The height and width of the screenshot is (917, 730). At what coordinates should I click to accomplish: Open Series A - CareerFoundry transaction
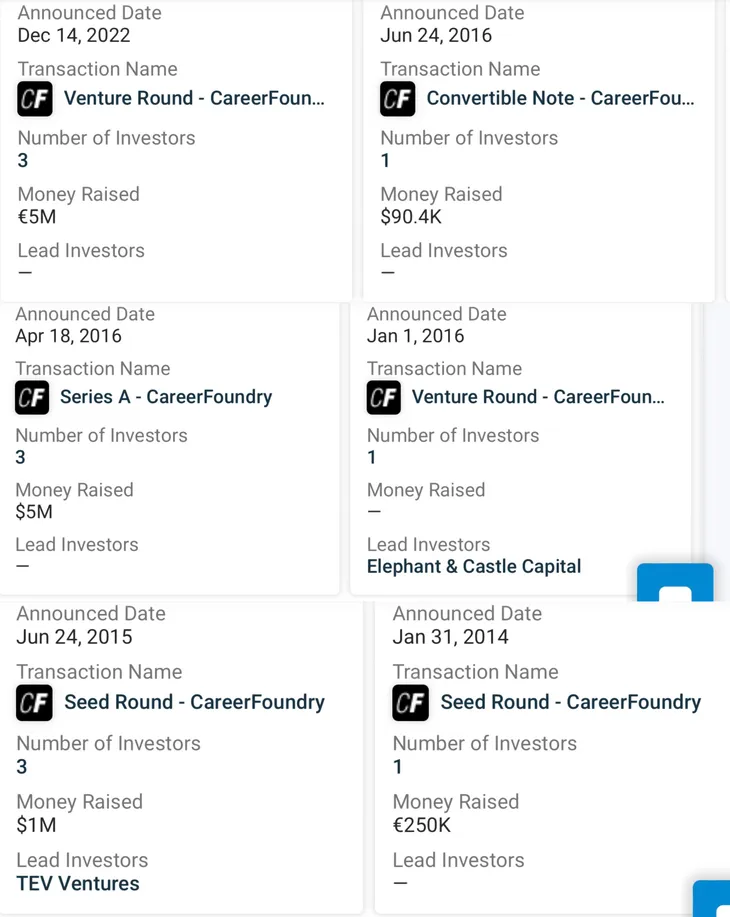[x=166, y=397]
